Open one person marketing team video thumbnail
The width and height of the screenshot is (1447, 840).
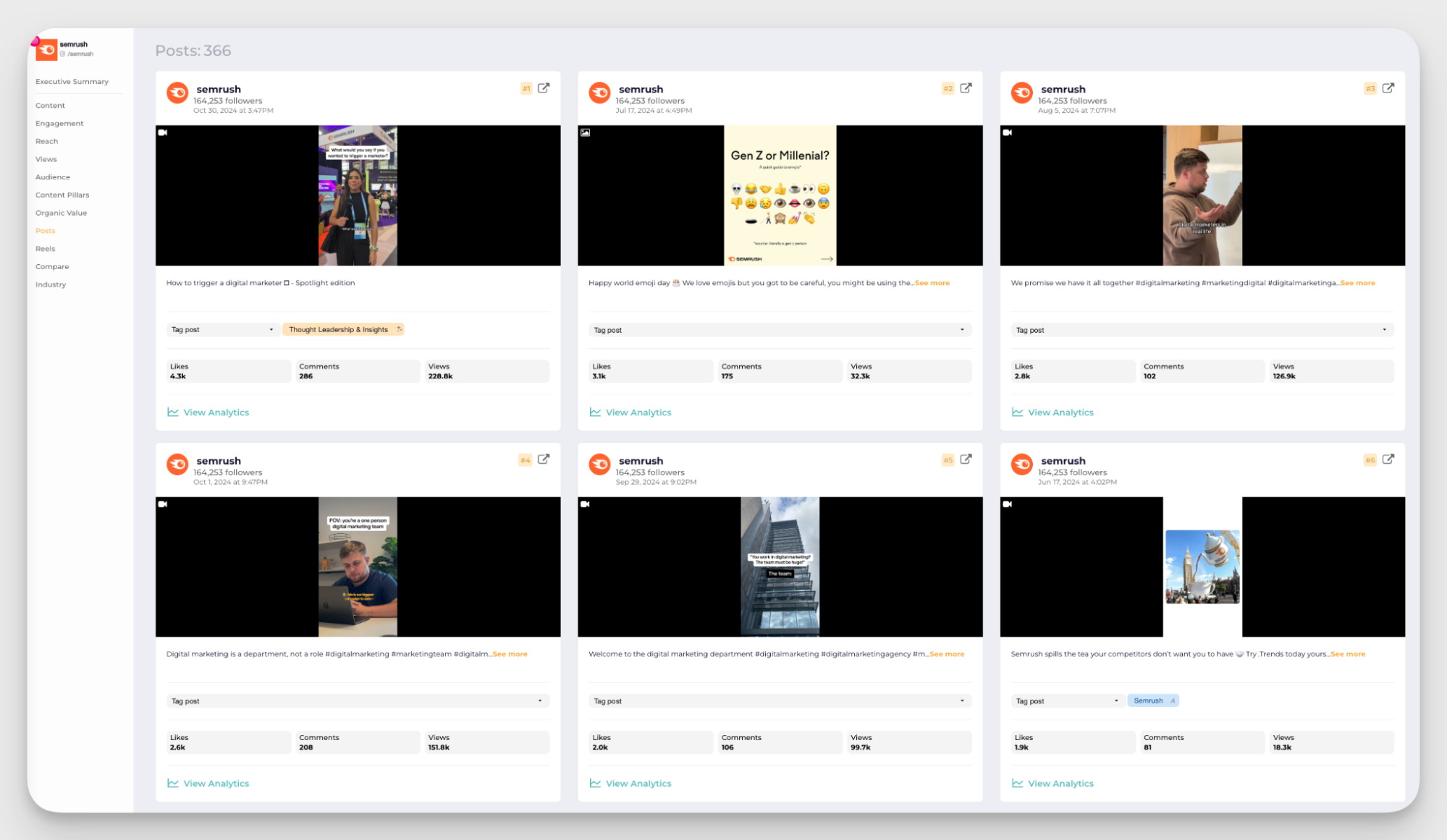(358, 567)
